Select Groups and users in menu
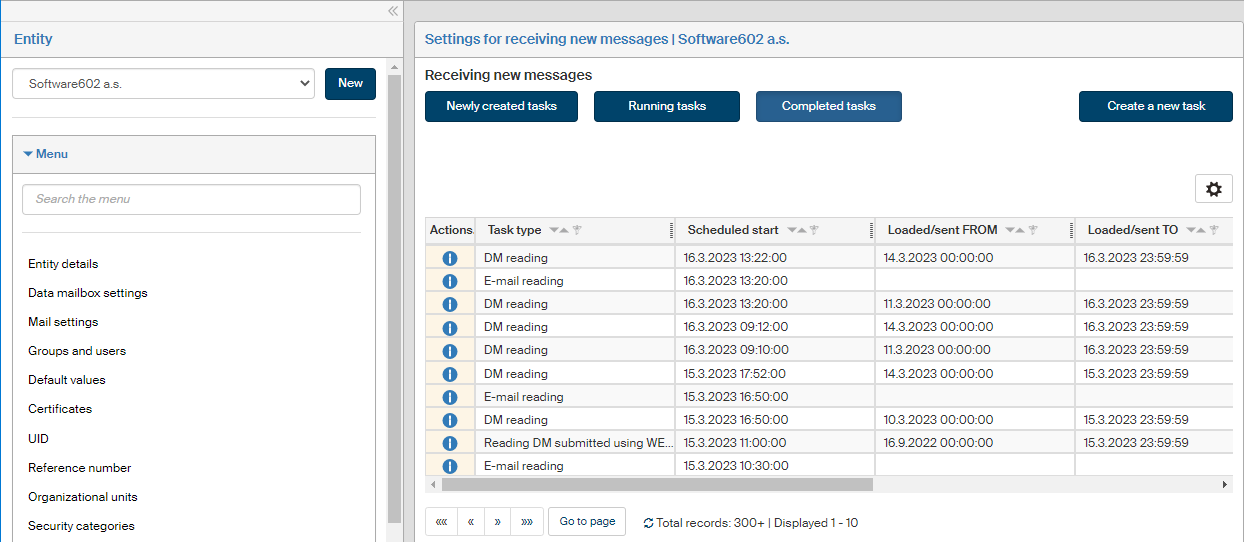The width and height of the screenshot is (1244, 542). (77, 351)
